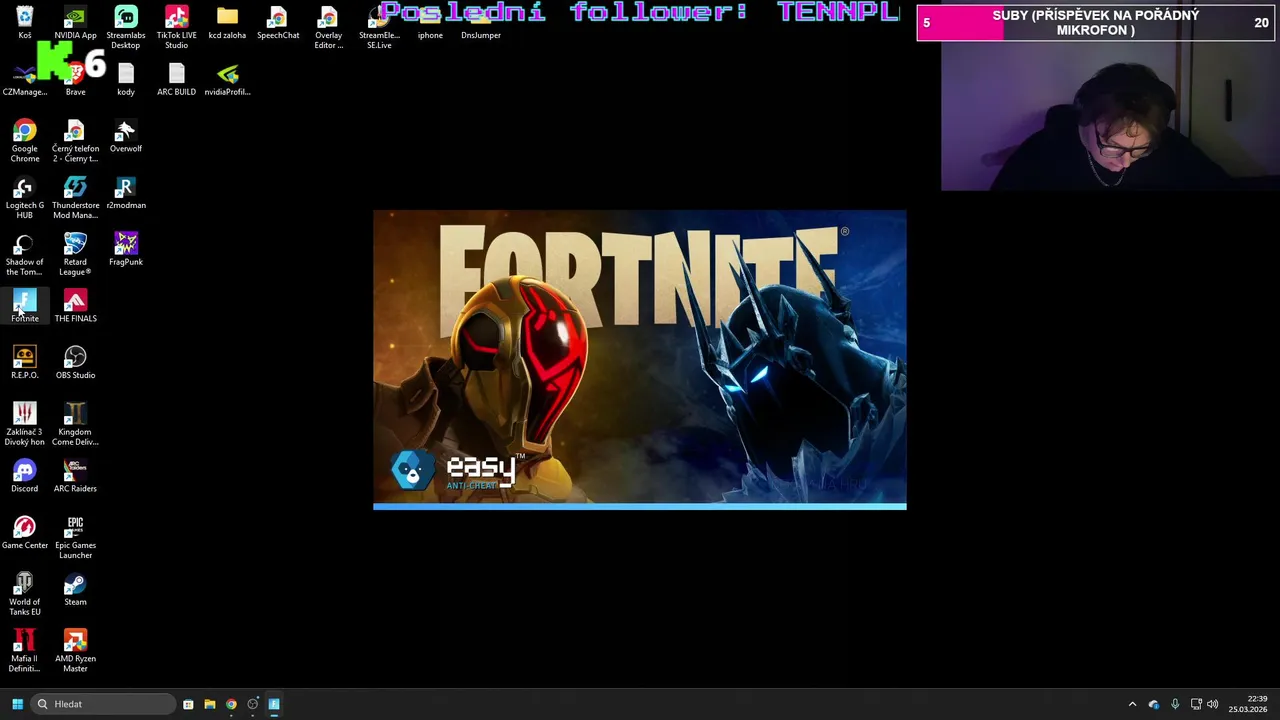Image resolution: width=1280 pixels, height=720 pixels.
Task: Select the Epic Games Launcher icon
Action: pyautogui.click(x=75, y=538)
